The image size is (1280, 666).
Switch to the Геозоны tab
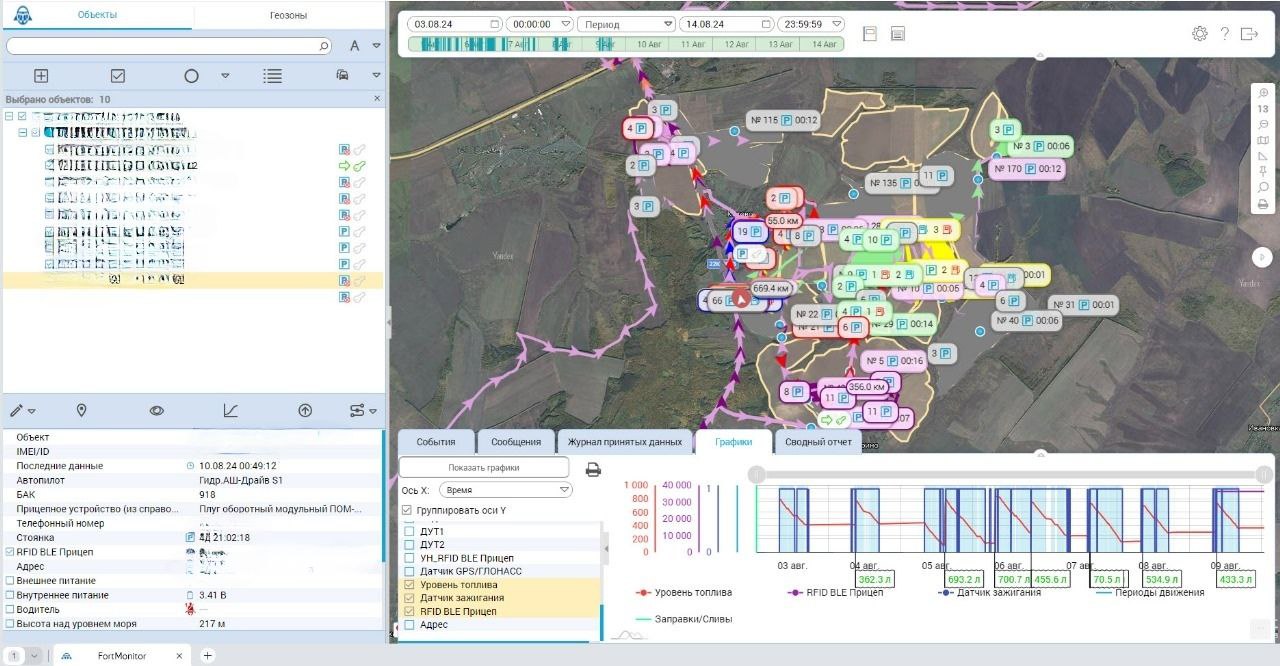point(288,15)
